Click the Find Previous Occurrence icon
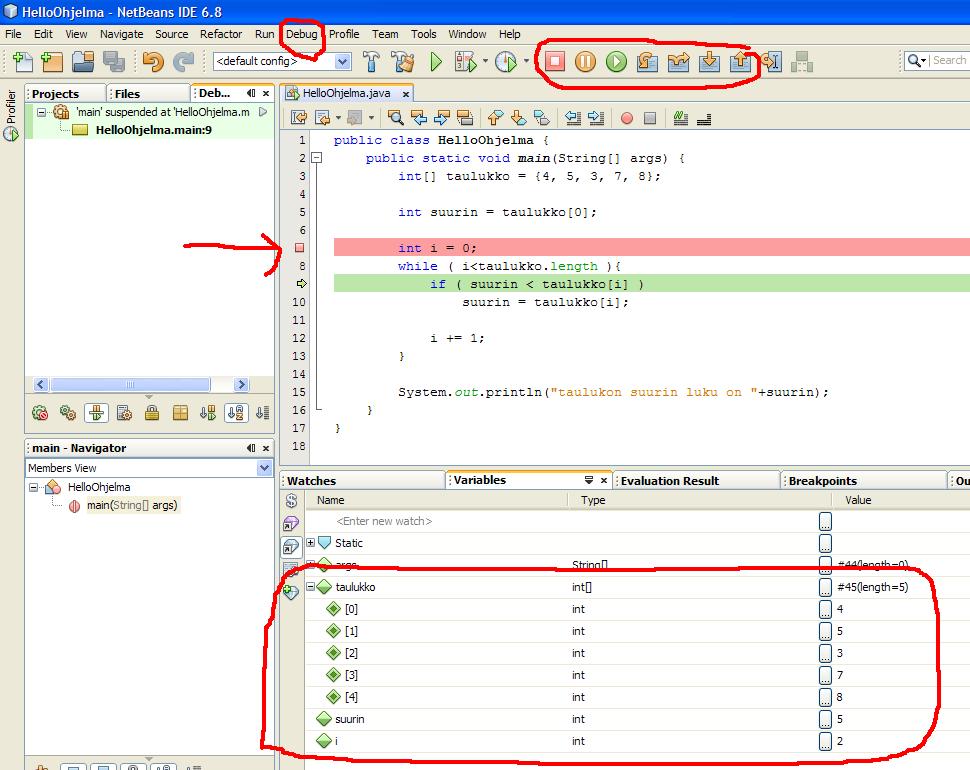 tap(419, 118)
